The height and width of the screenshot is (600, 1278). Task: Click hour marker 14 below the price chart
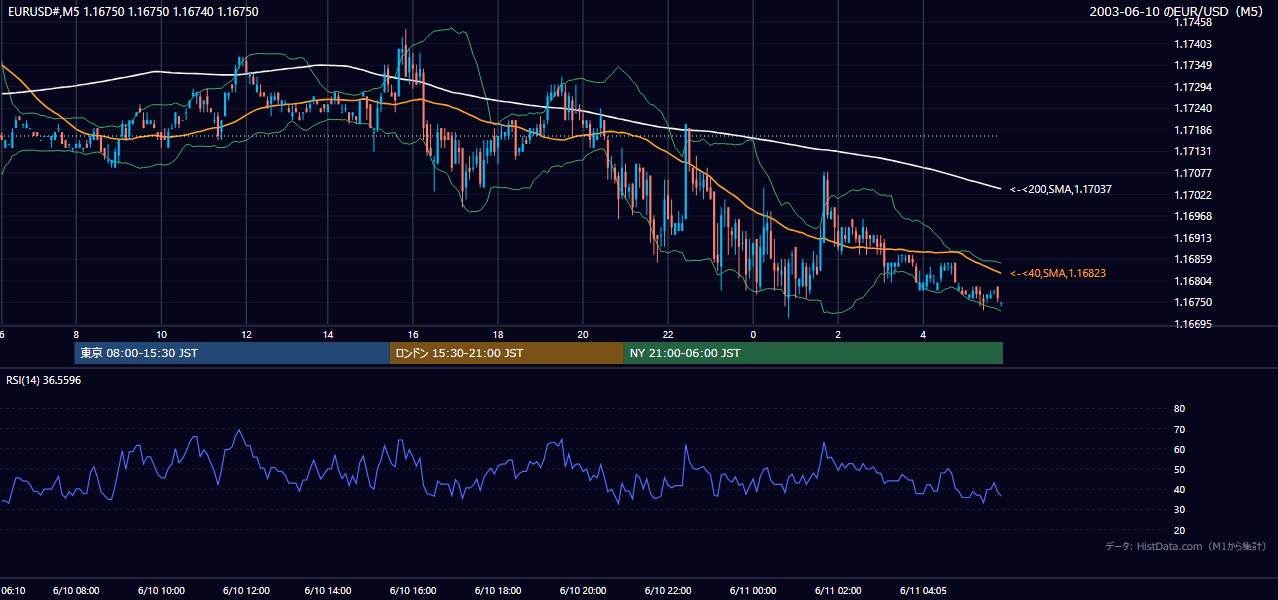pyautogui.click(x=328, y=334)
